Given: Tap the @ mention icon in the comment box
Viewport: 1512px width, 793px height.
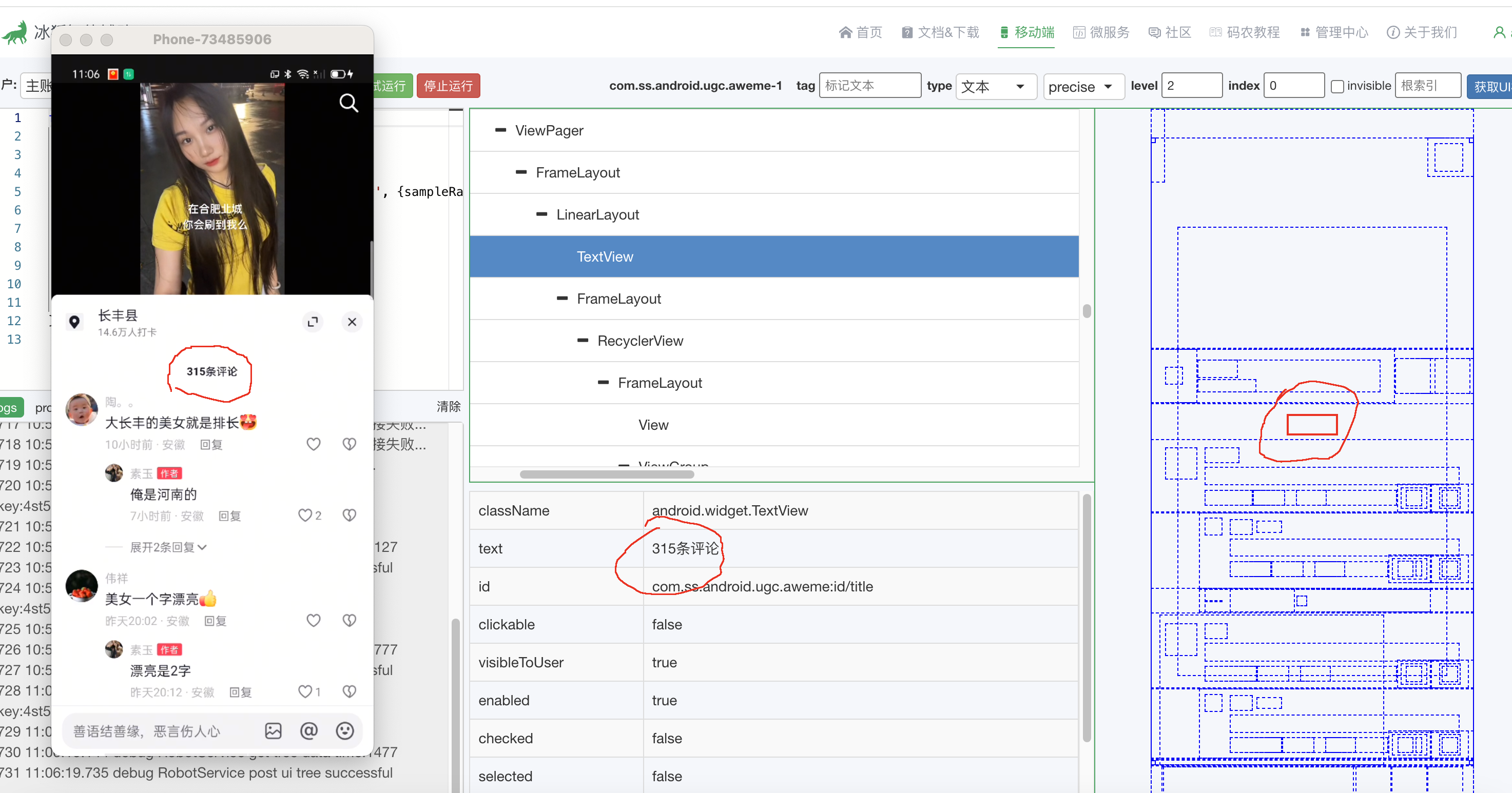Looking at the screenshot, I should pos(309,730).
